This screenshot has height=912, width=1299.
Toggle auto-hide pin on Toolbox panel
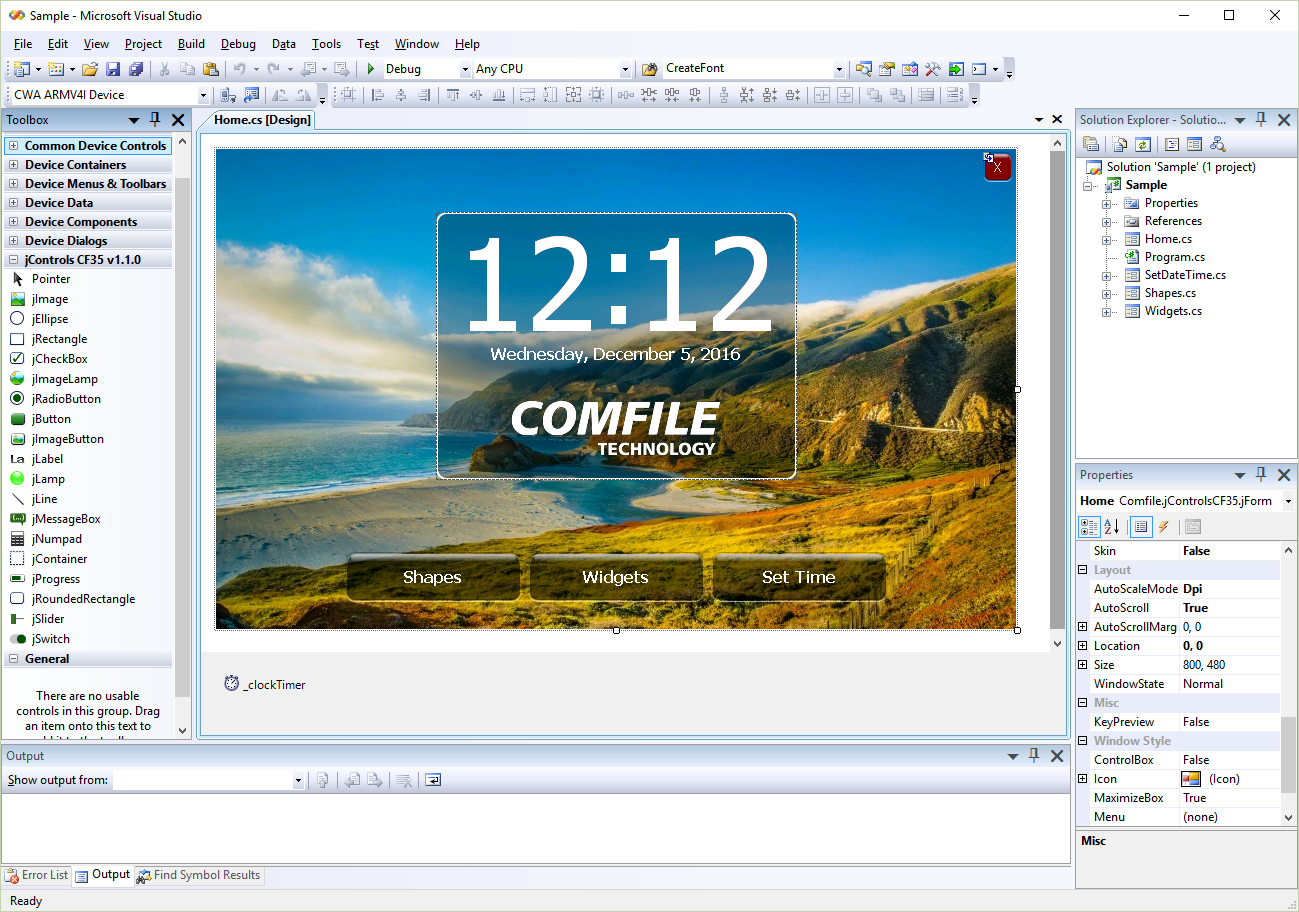tap(155, 120)
